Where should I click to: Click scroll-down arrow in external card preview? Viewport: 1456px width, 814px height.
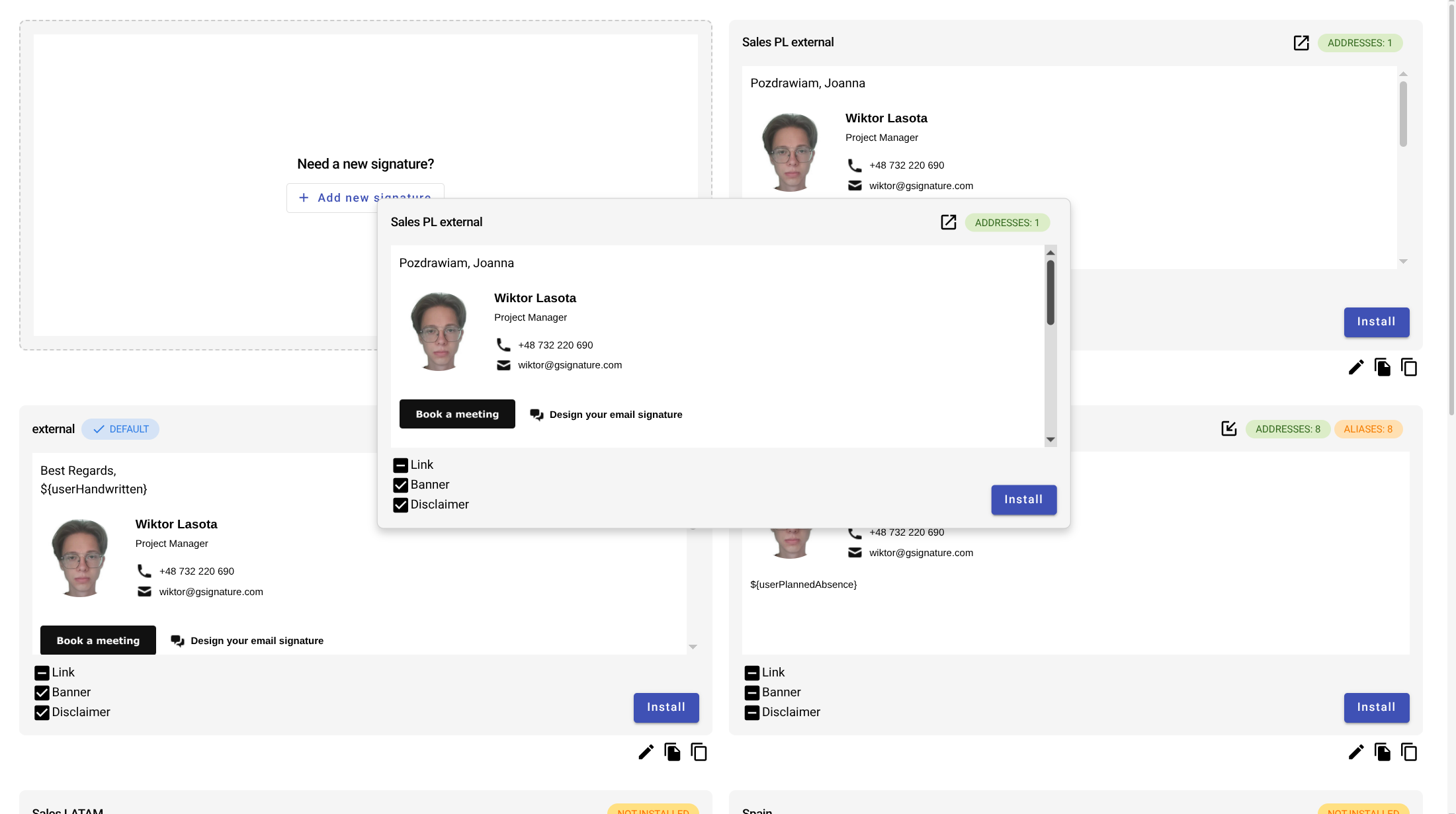click(693, 647)
